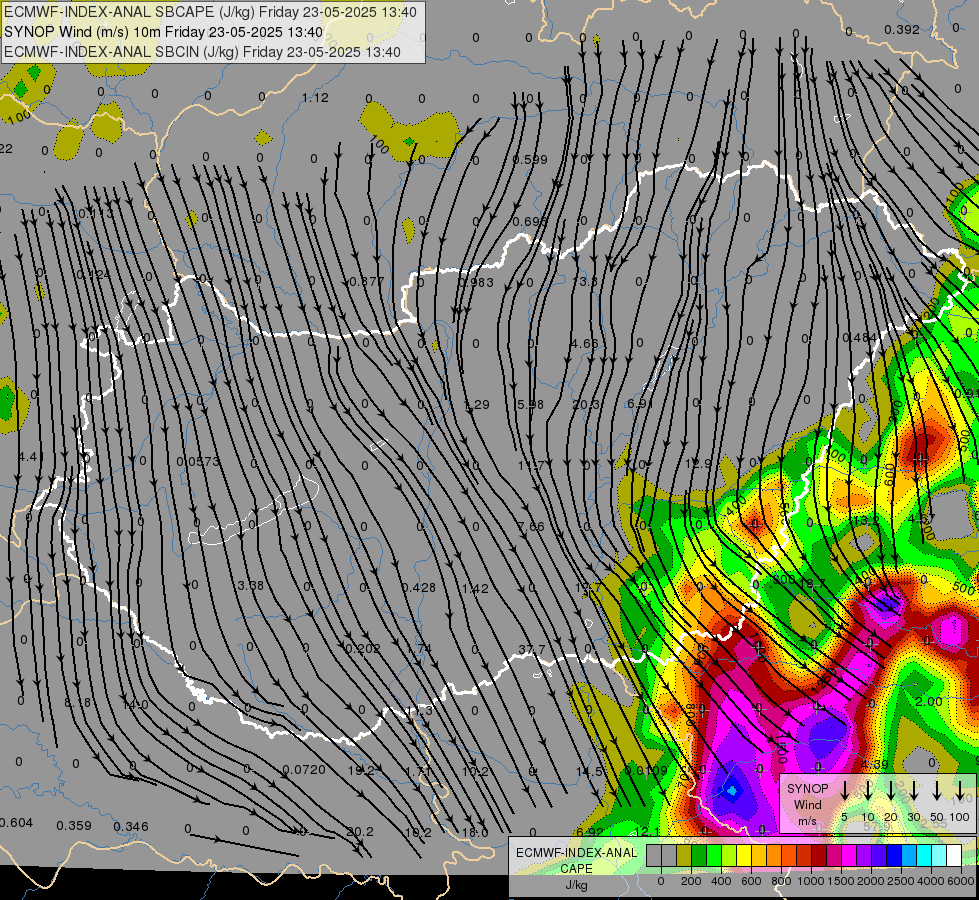This screenshot has width=979, height=900.
Task: Click the 30 m/s wind arrow in legend
Action: 913,790
